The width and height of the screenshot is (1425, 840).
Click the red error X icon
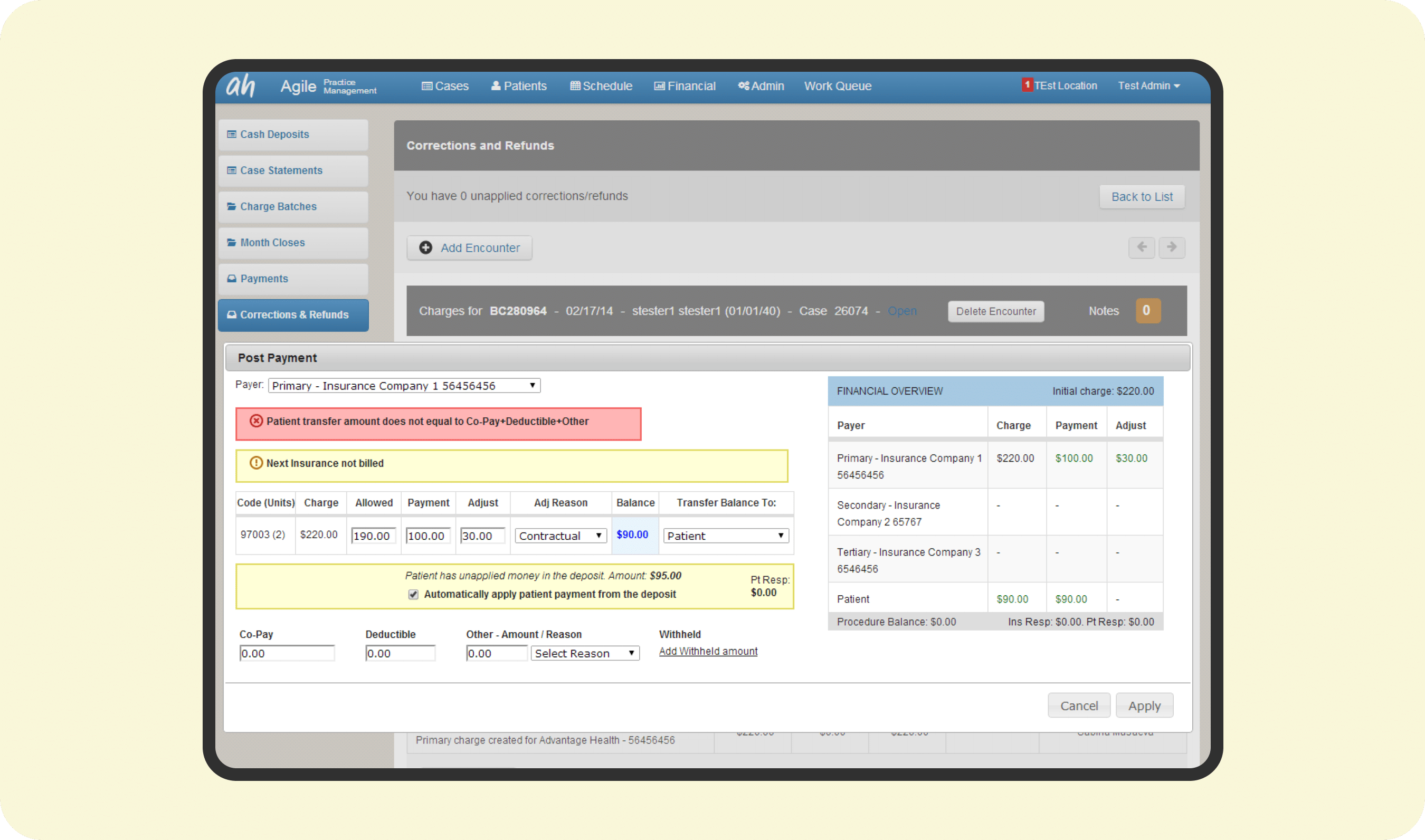tap(256, 421)
